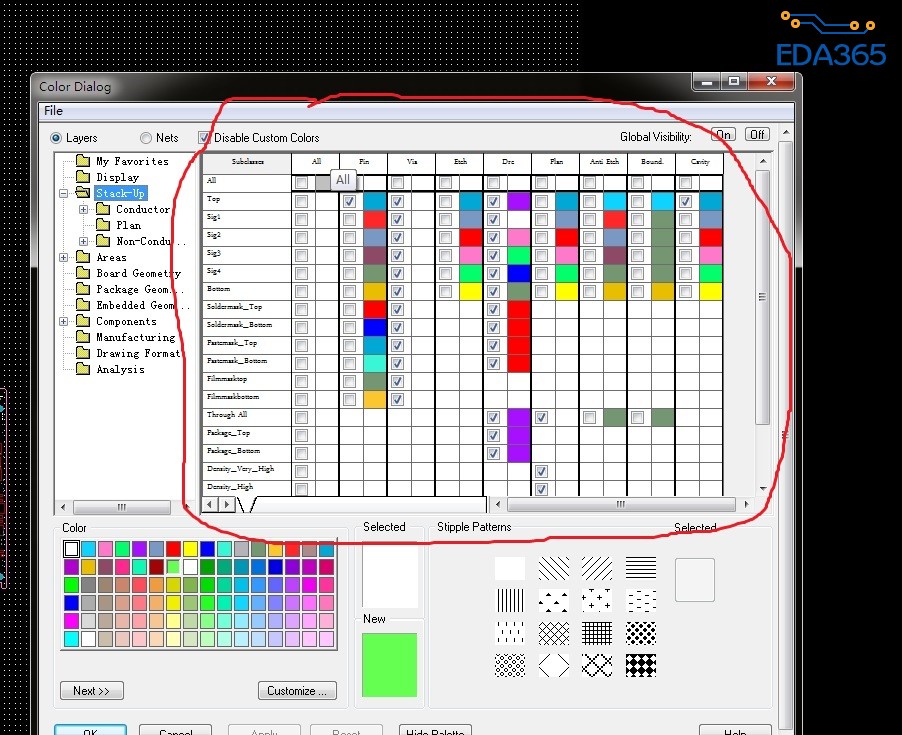Select the Stack-Up tree item

click(x=120, y=193)
